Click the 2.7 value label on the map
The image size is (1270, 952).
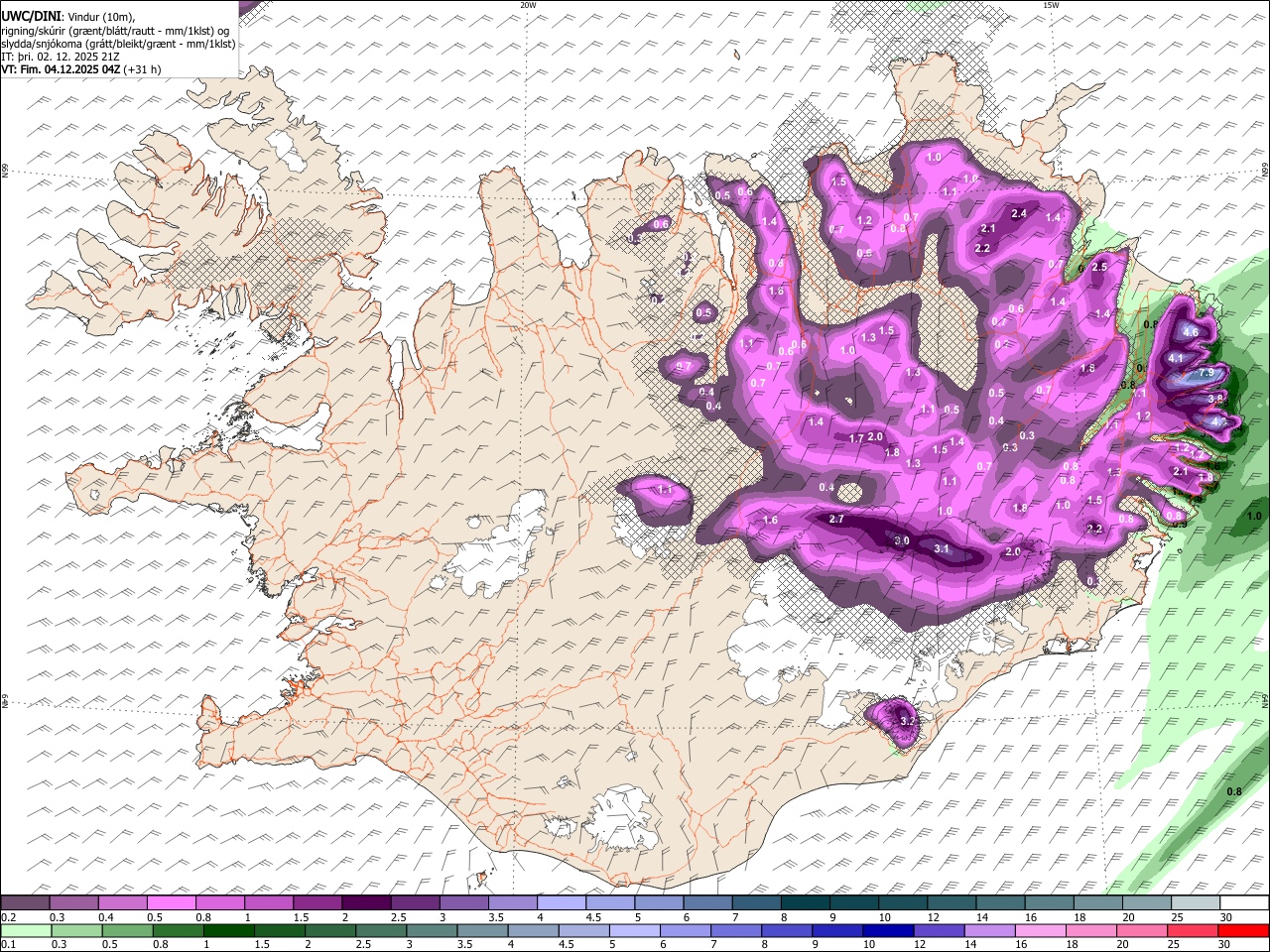coord(835,519)
